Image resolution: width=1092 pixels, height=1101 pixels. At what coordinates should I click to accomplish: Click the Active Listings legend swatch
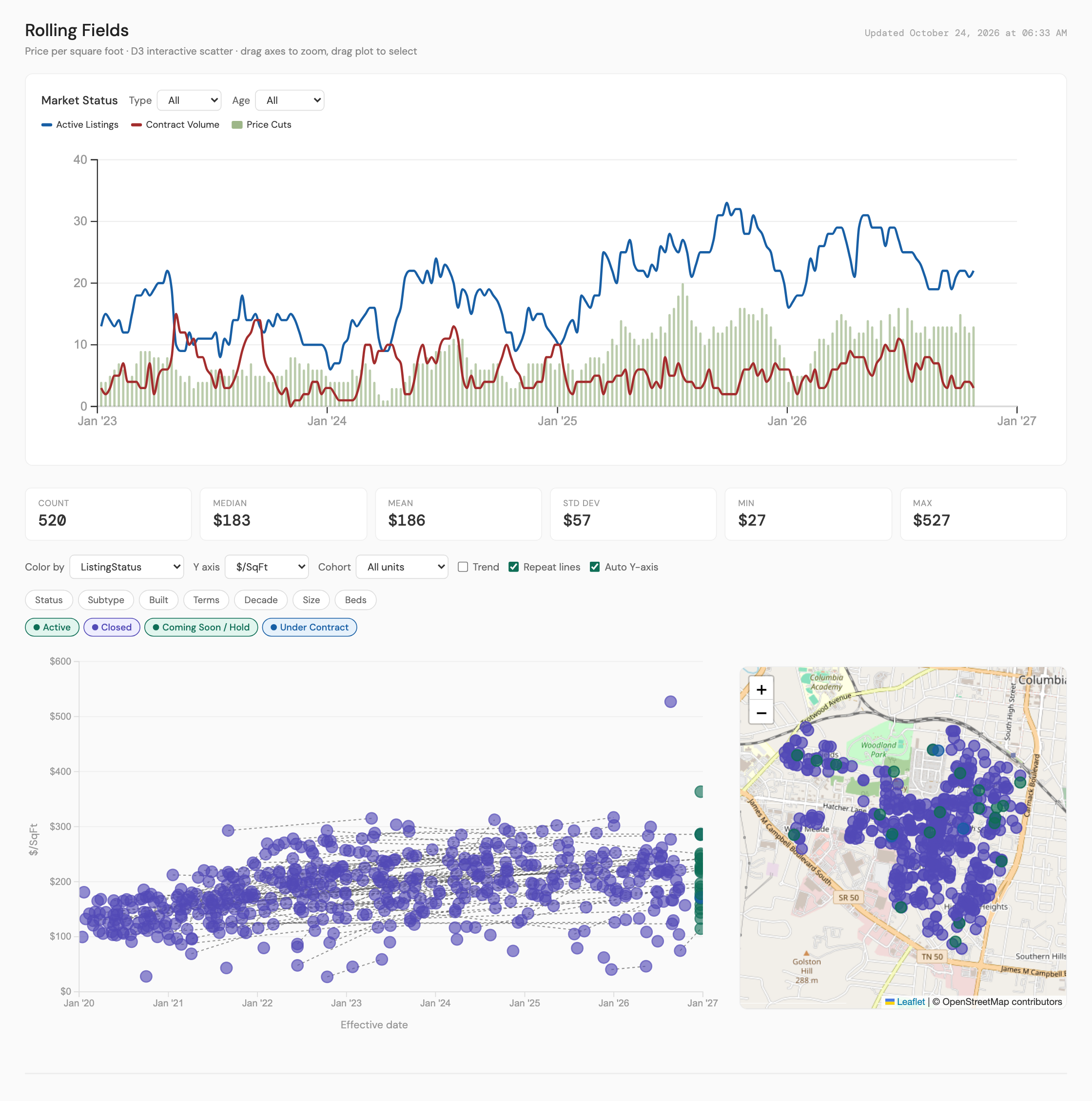click(47, 125)
